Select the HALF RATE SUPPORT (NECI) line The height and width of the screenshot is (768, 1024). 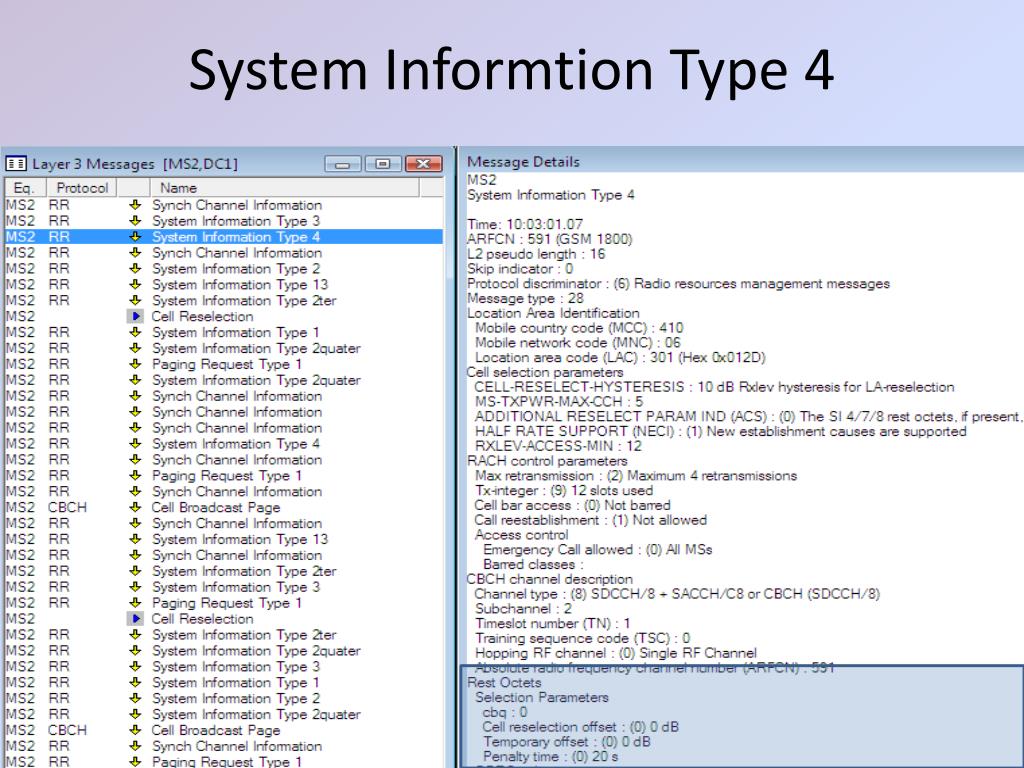tap(721, 431)
